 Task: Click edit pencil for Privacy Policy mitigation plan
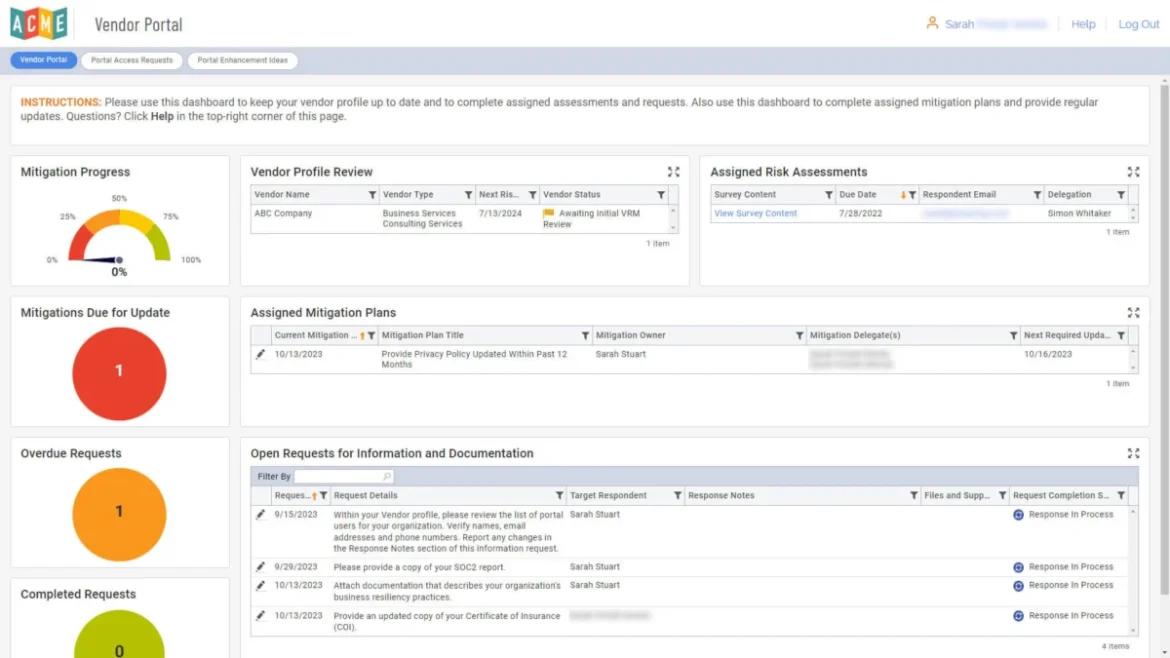[261, 354]
